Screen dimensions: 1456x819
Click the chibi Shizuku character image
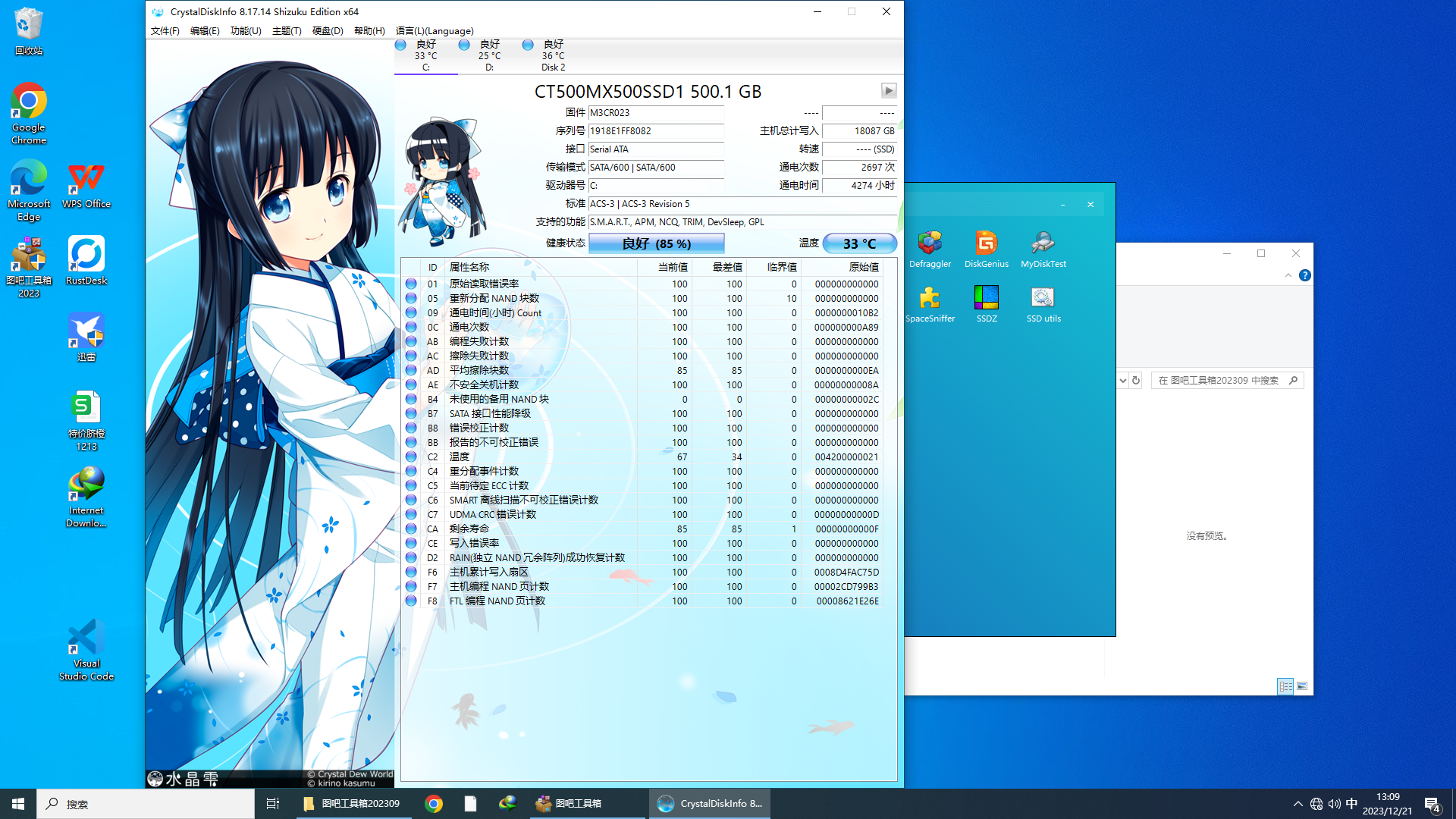point(441,181)
